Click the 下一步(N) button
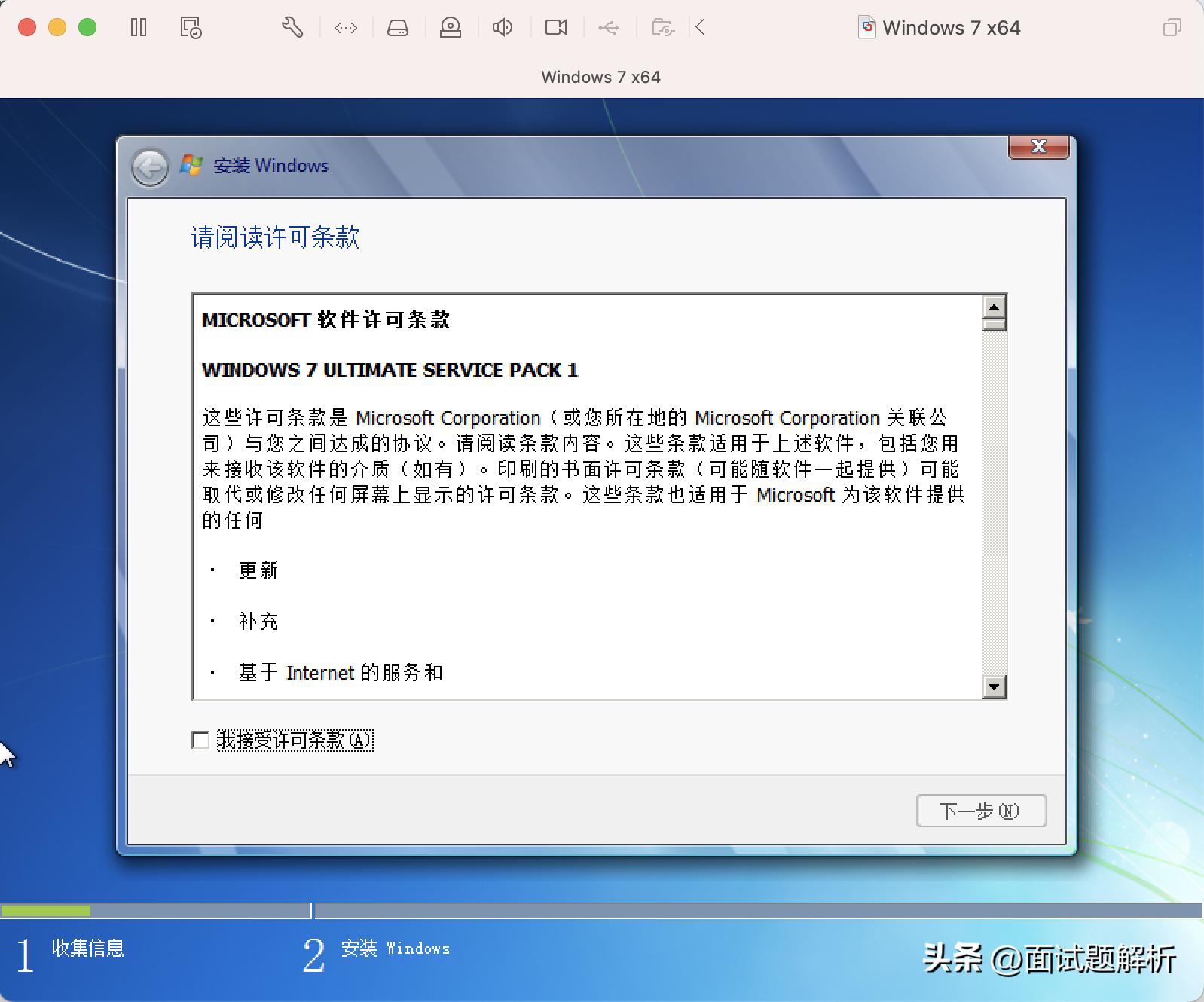This screenshot has width=1204, height=1002. tap(981, 811)
